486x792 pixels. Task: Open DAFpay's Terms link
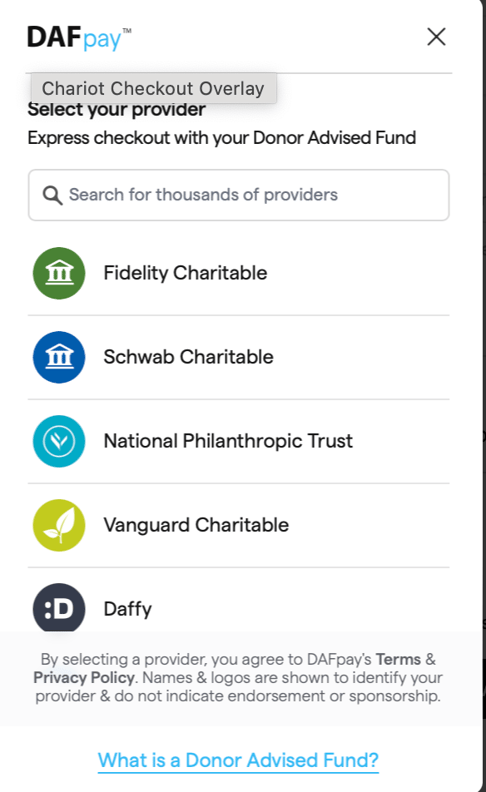(x=398, y=659)
